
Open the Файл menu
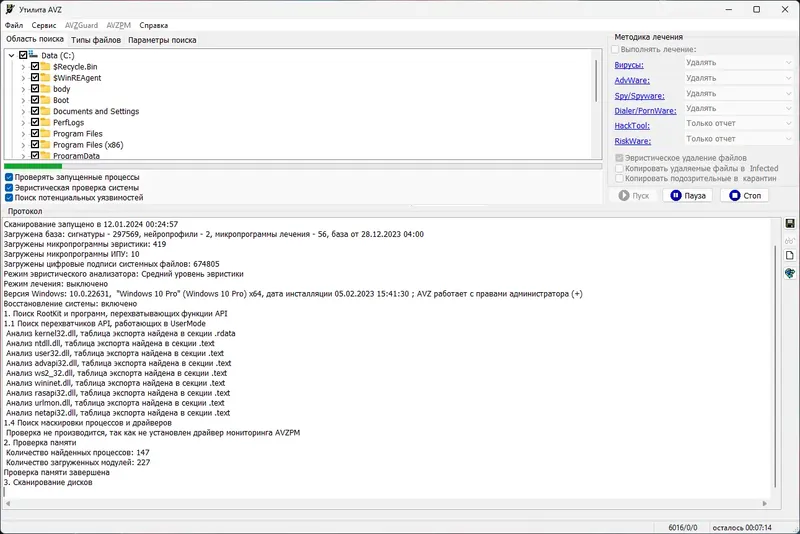[14, 25]
